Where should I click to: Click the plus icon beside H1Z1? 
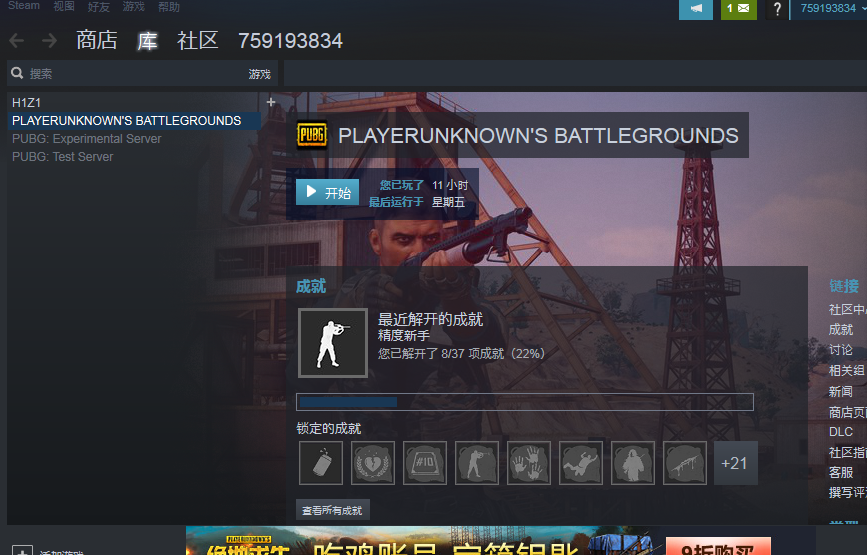(x=271, y=102)
